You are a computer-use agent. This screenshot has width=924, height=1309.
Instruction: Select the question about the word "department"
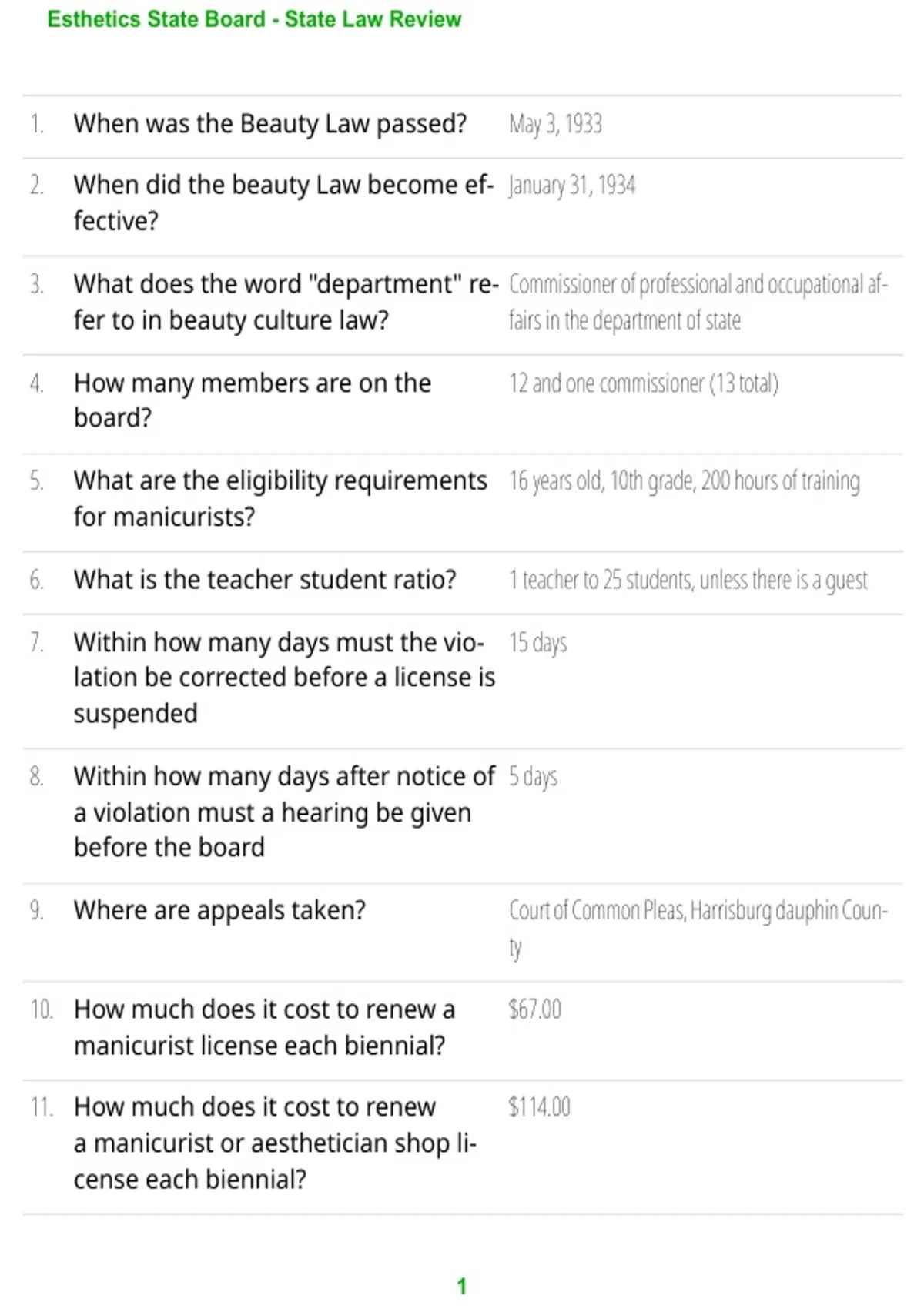click(286, 302)
